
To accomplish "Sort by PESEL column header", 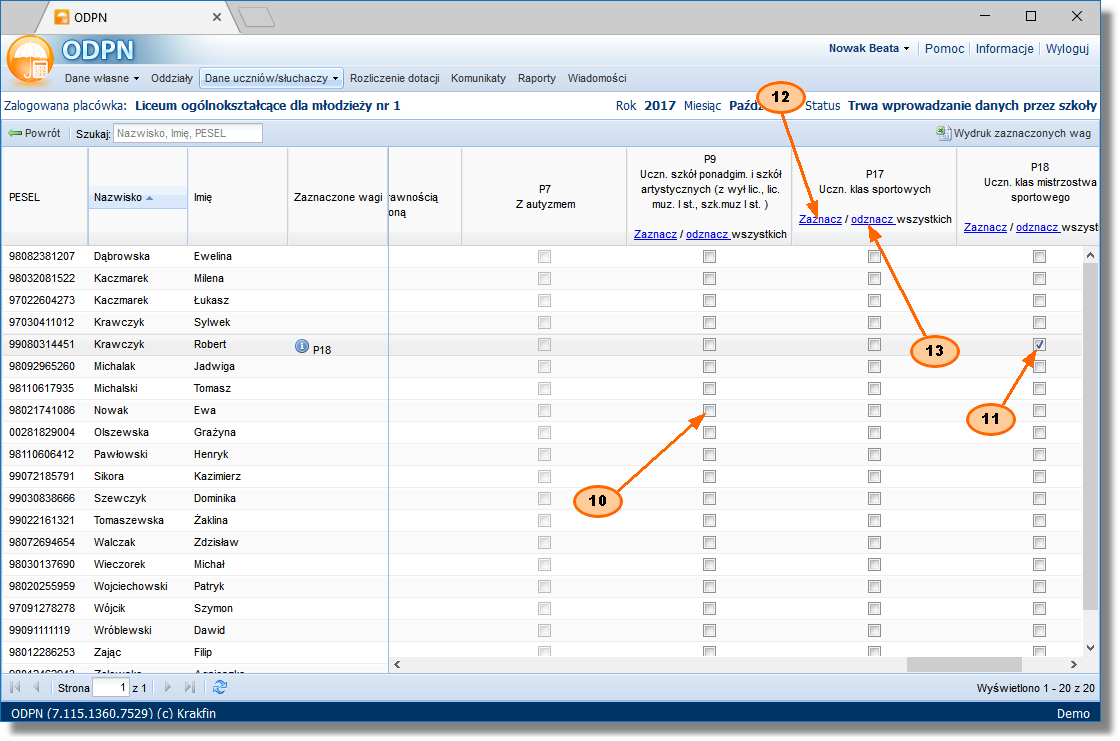I will pos(44,197).
